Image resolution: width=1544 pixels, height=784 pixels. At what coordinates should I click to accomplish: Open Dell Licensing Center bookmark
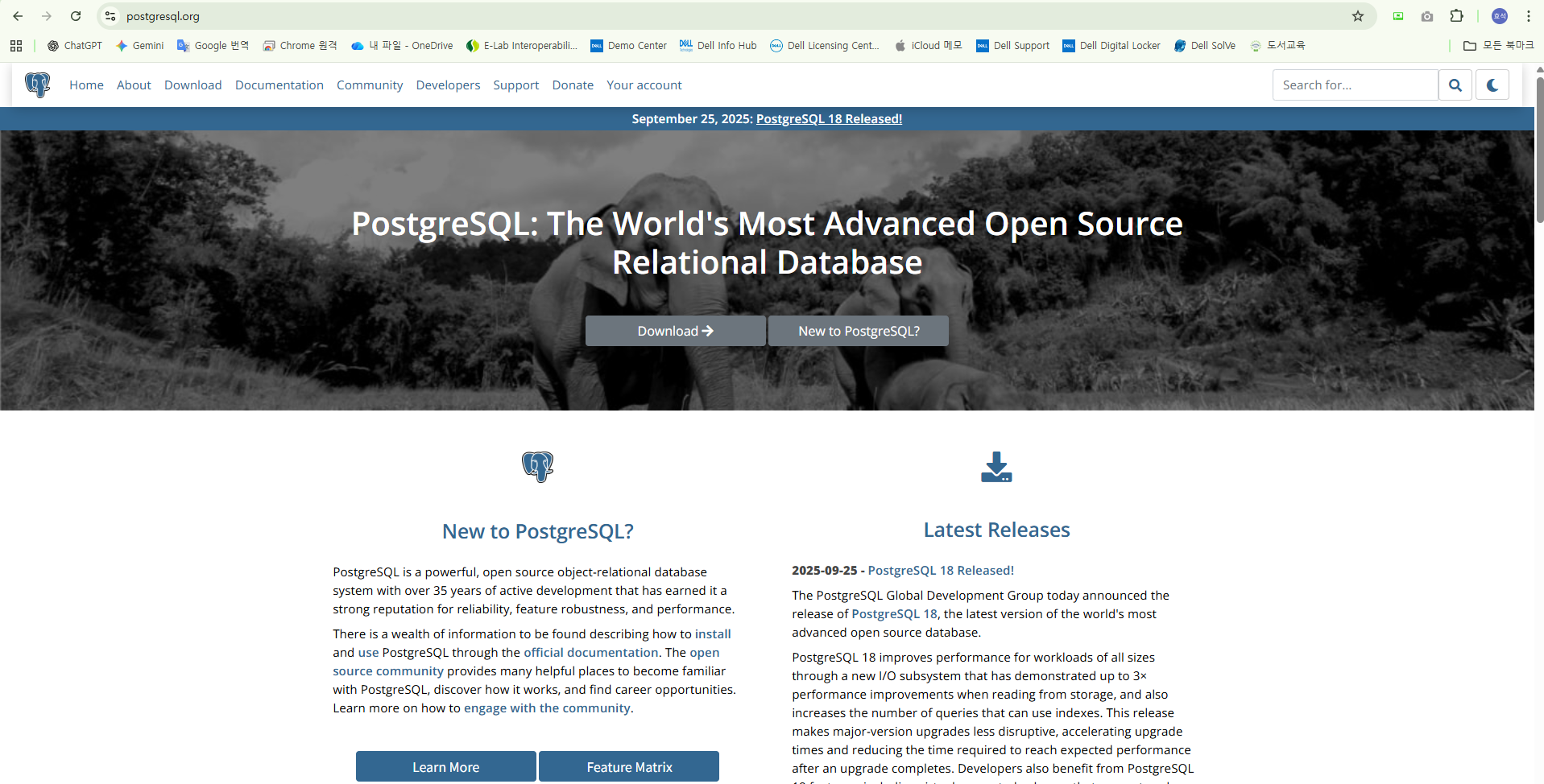click(x=825, y=46)
